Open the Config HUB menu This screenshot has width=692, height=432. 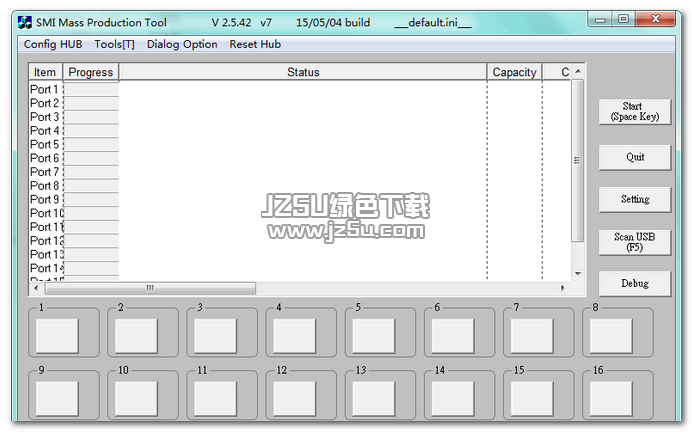pos(53,44)
